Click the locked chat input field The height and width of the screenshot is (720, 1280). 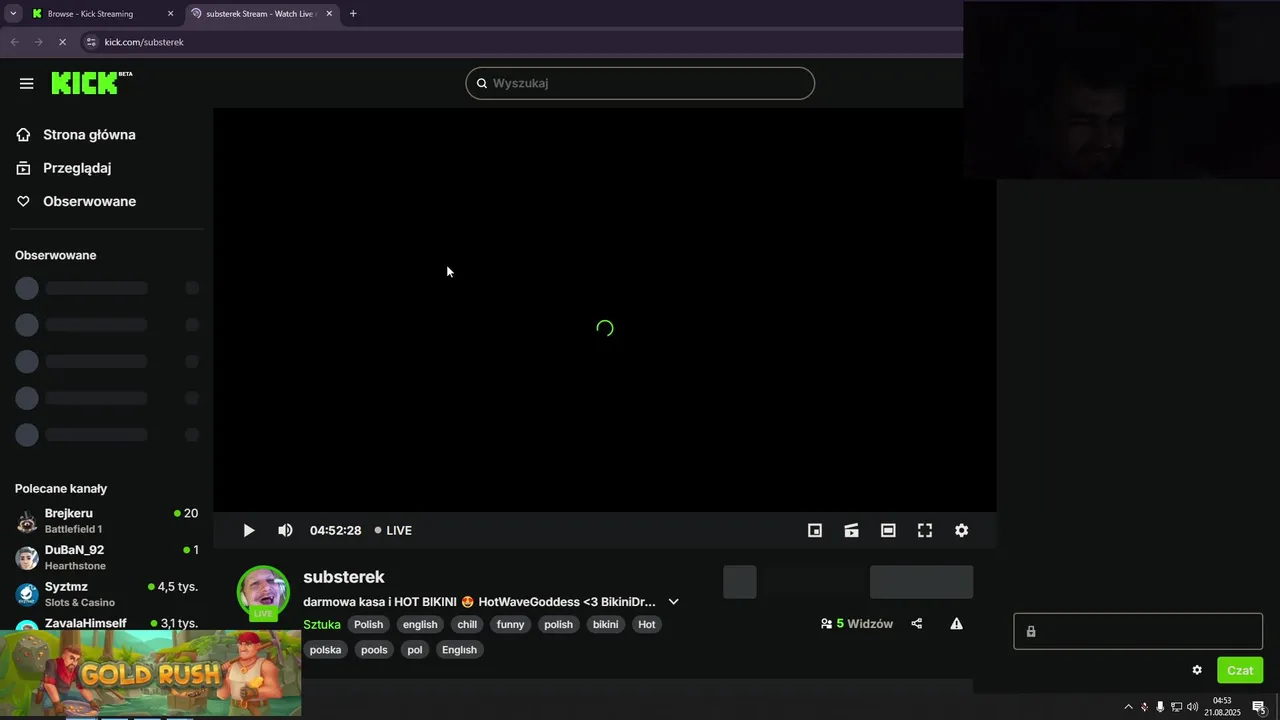[x=1138, y=632]
